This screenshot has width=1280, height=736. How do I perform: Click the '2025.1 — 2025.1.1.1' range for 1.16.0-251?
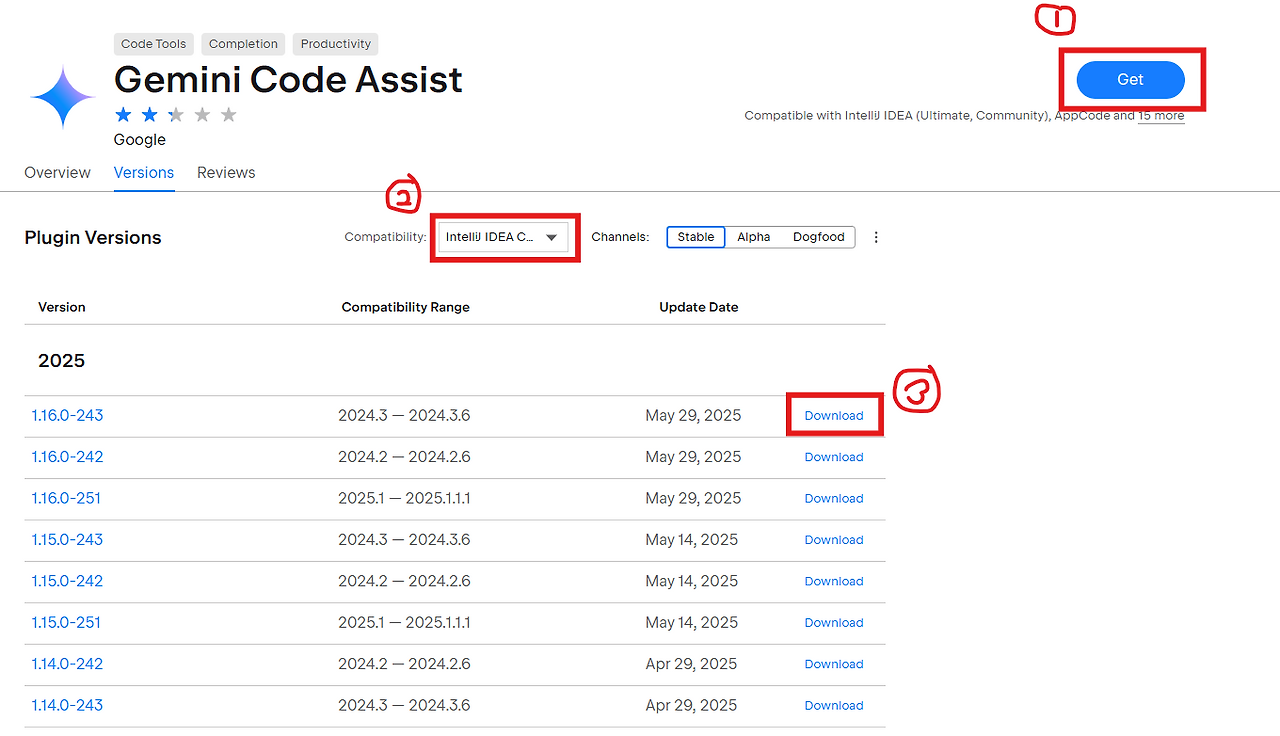404,498
